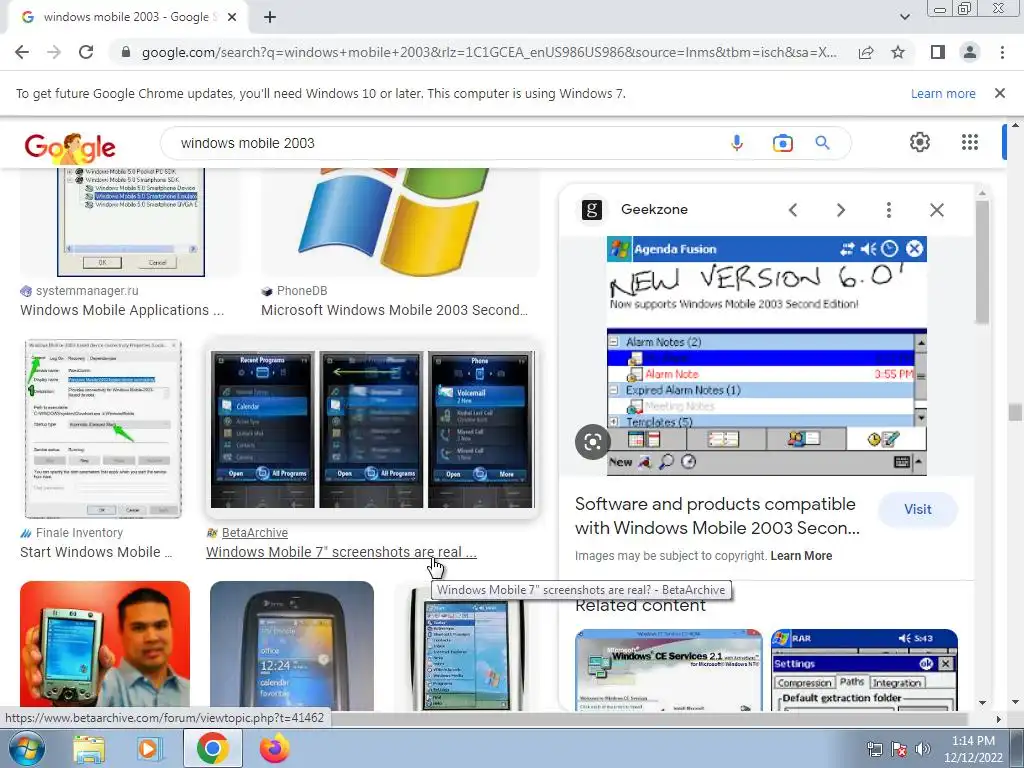Search by image with the camera icon
The height and width of the screenshot is (768, 1024).
click(x=782, y=143)
